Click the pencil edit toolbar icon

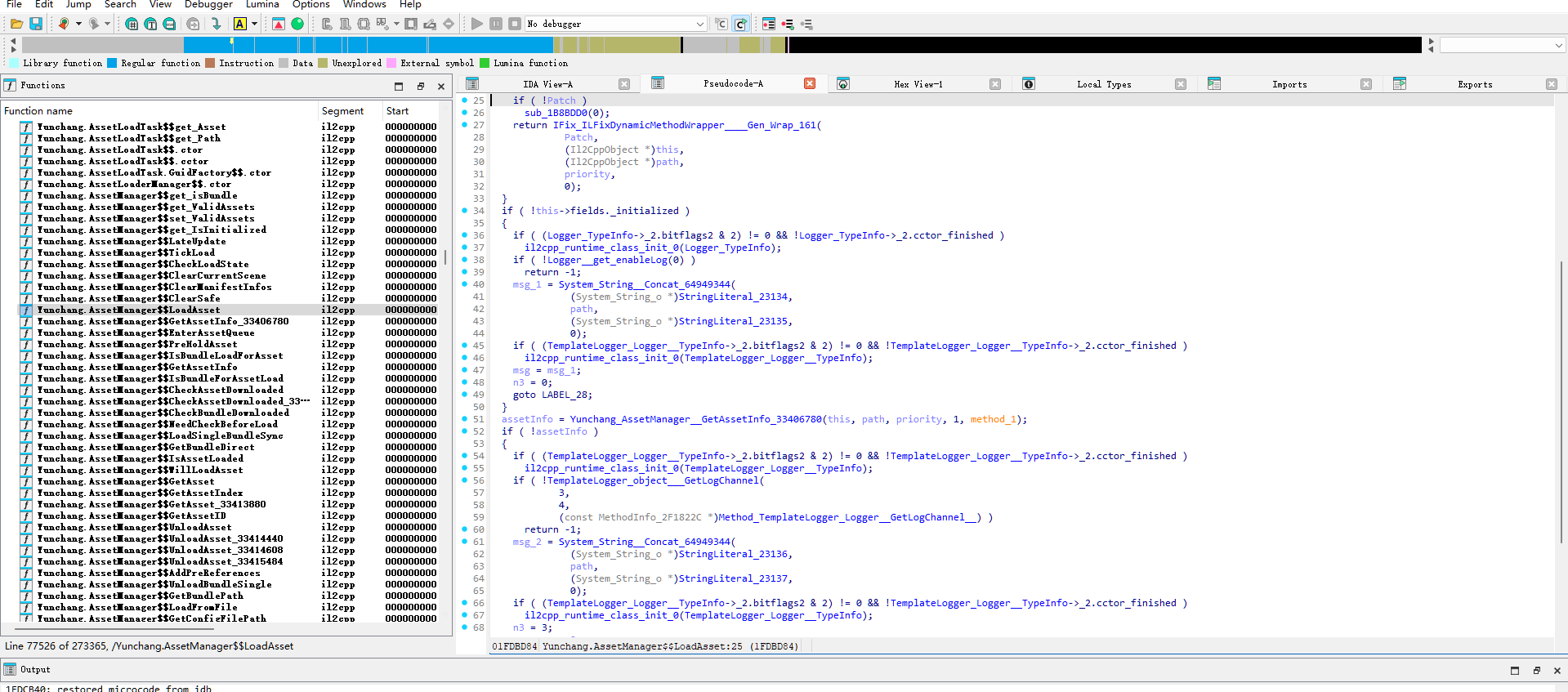430,24
